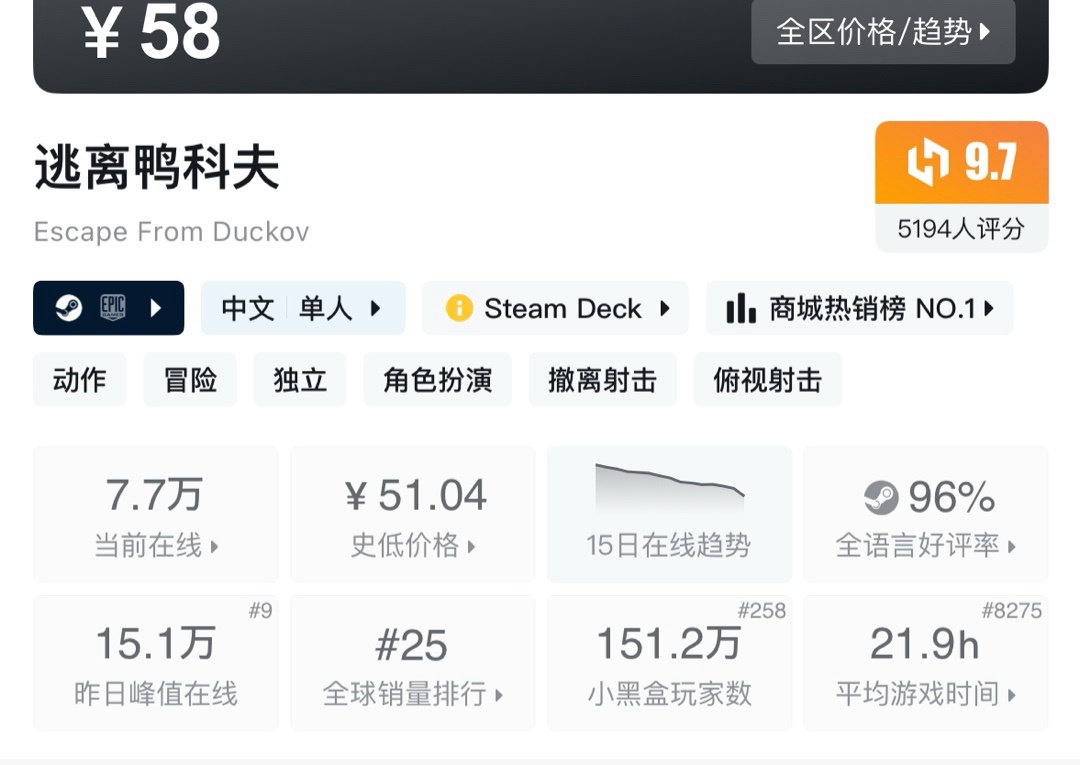Open the 全球销量排行 #25 card
This screenshot has width=1080, height=765.
pos(412,663)
